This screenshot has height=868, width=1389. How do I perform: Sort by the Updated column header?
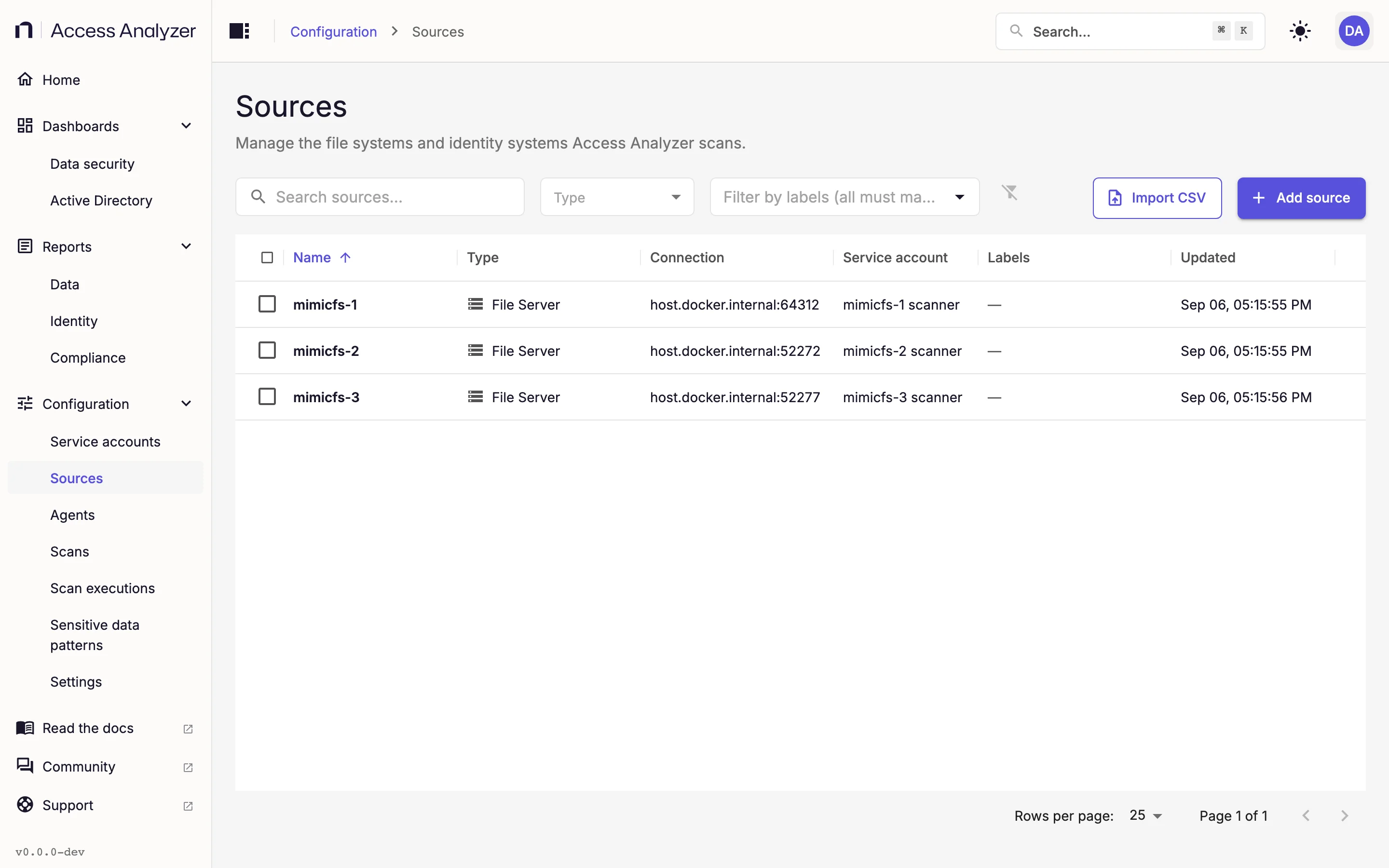(1208, 258)
